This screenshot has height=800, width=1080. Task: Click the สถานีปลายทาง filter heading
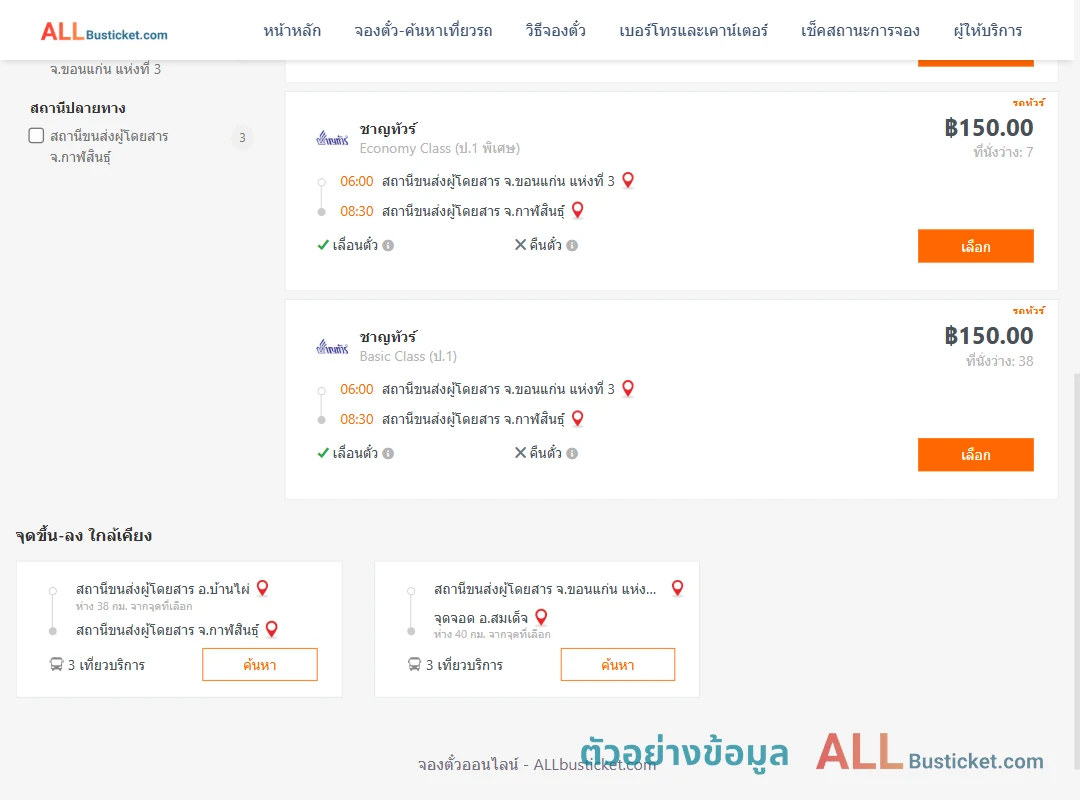tap(78, 108)
